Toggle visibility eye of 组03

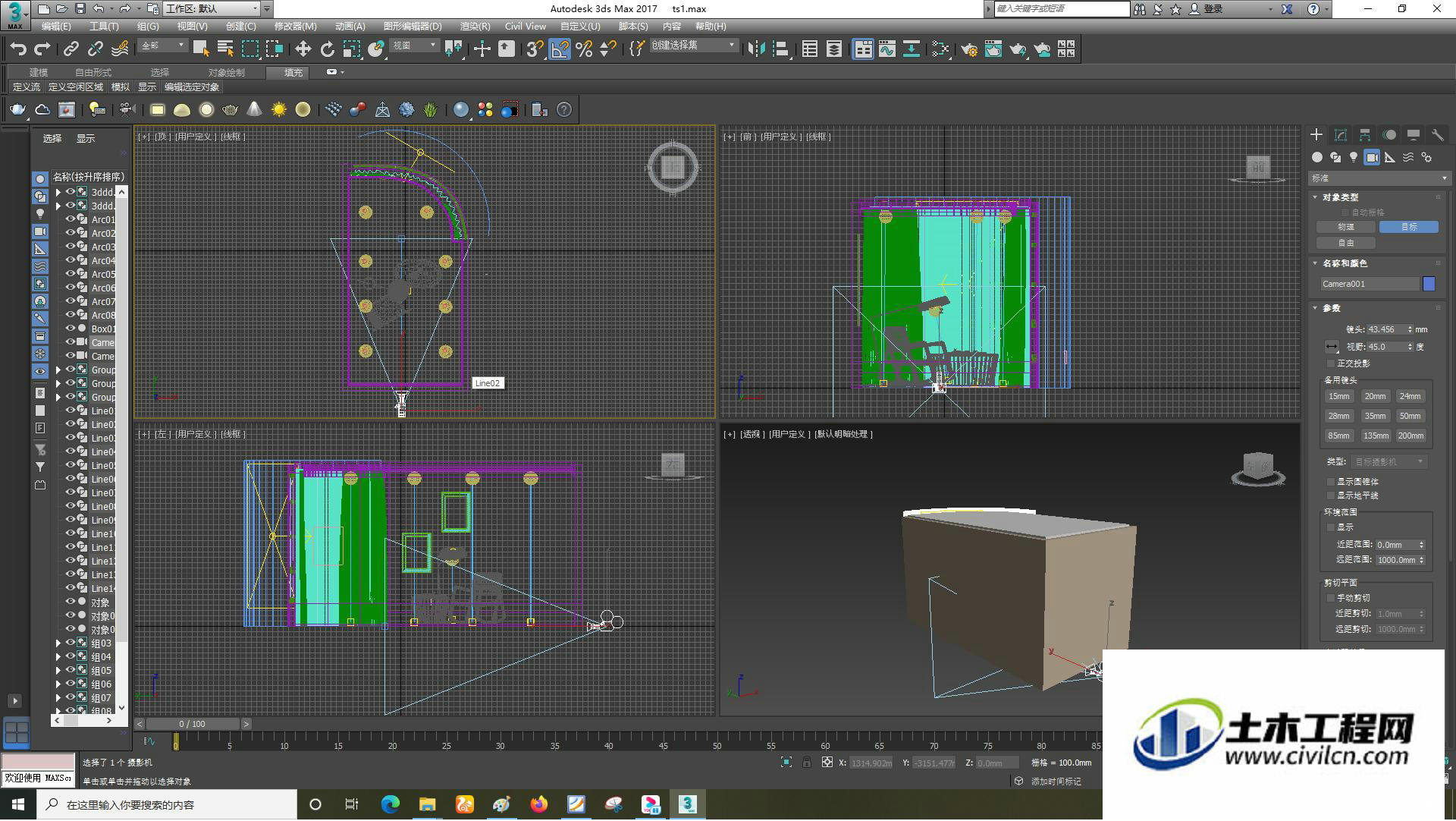(x=71, y=643)
